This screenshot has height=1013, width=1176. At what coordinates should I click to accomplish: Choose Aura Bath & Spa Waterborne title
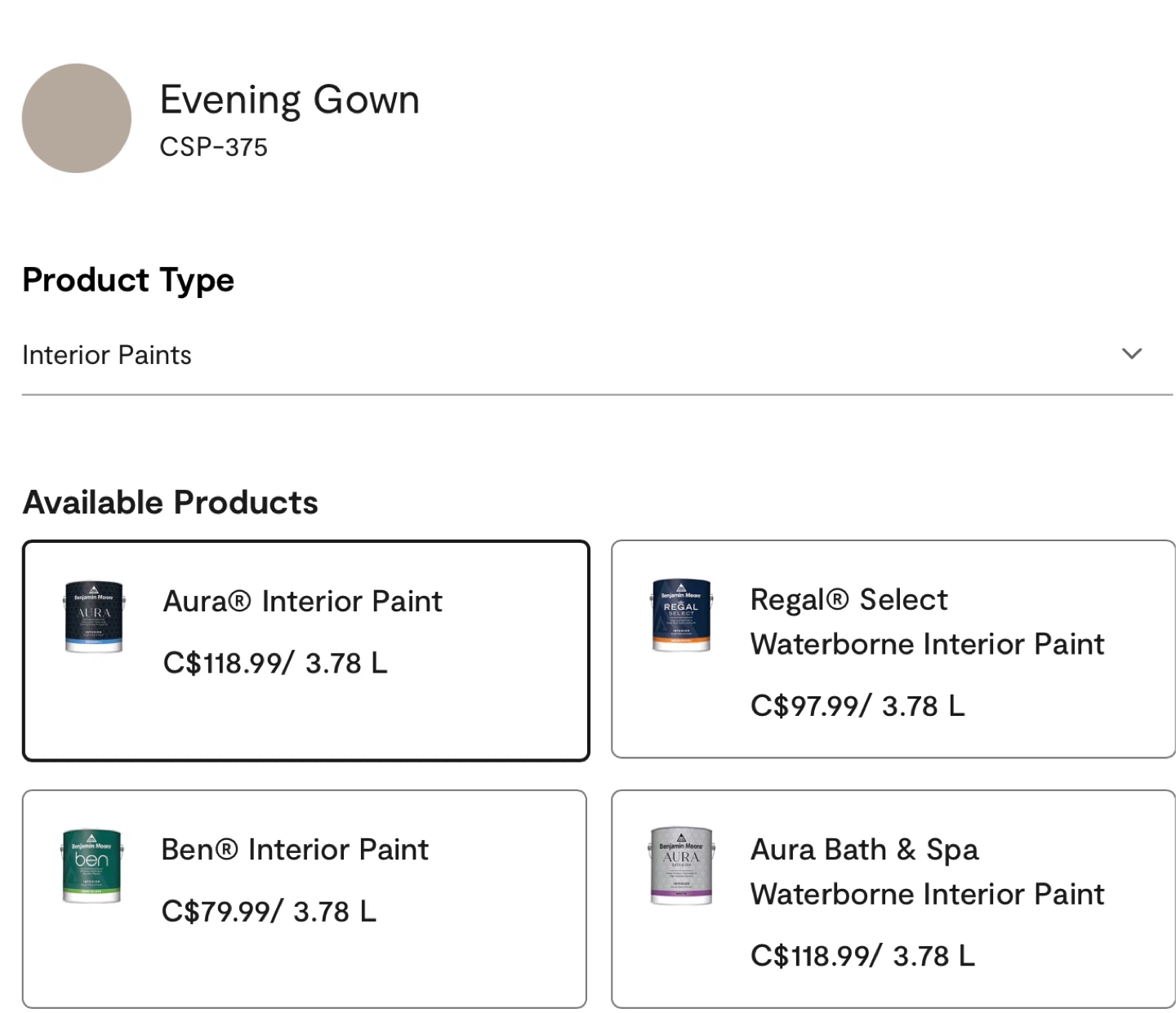point(926,872)
